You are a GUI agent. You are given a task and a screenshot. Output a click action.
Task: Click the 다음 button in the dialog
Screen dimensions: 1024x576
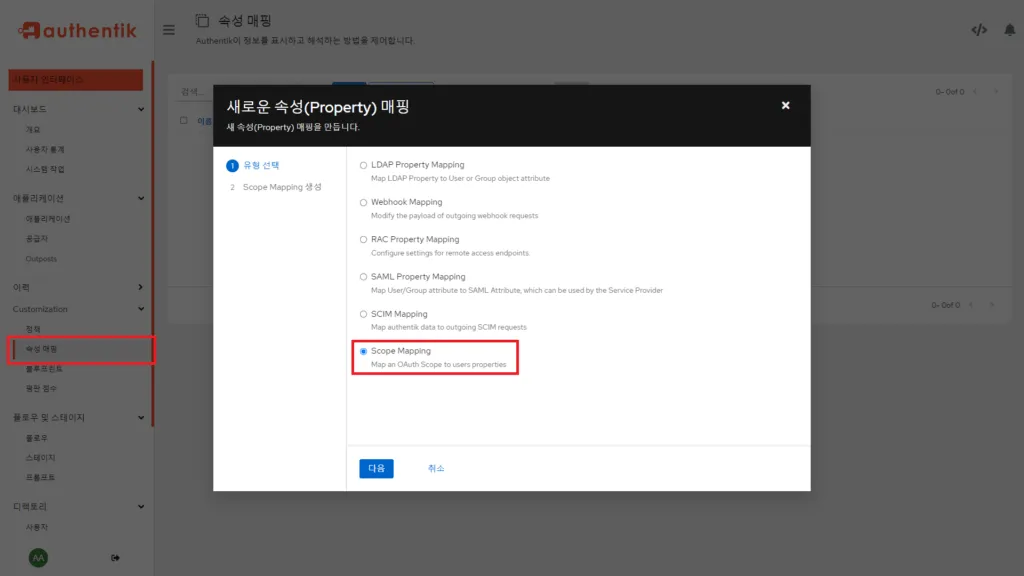376,468
